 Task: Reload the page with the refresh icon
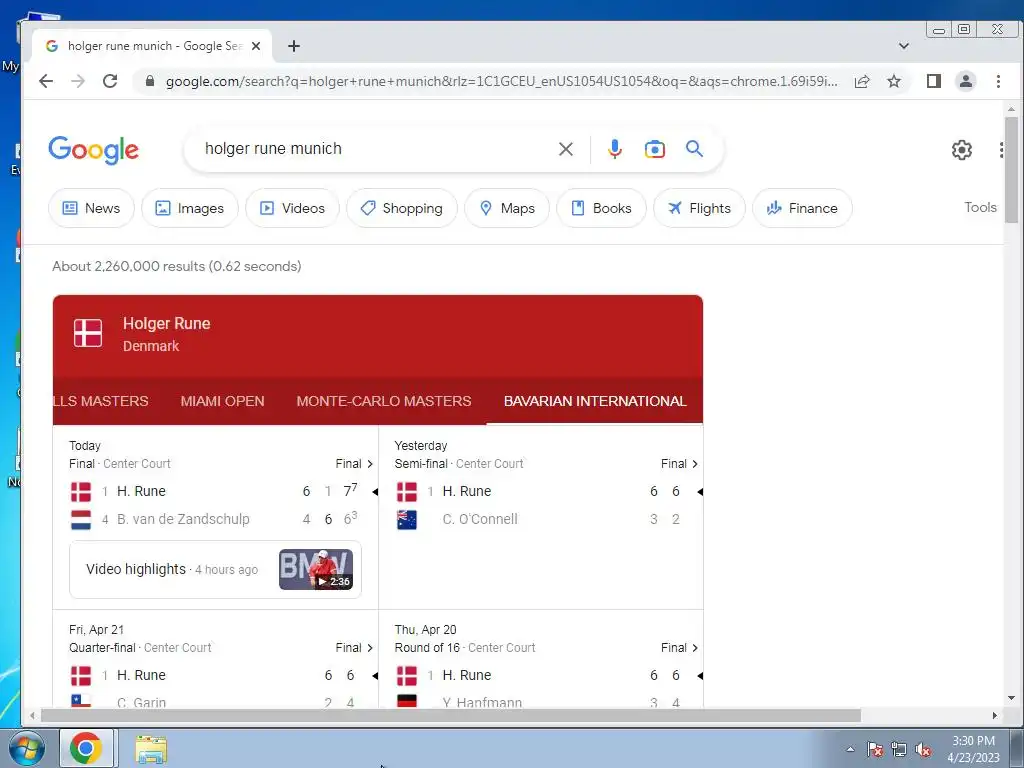110,81
